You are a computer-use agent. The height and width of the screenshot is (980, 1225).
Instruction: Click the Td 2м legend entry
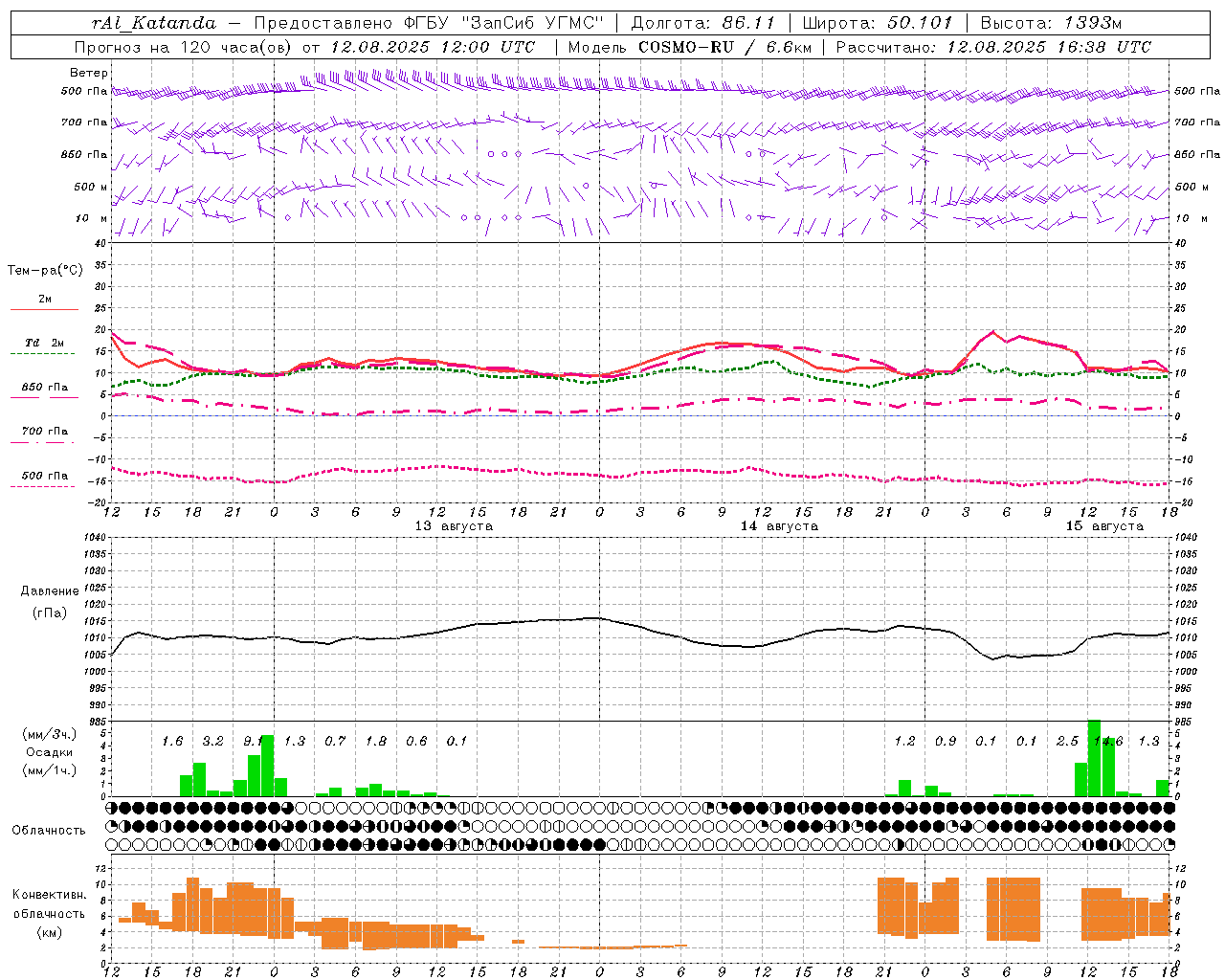point(45,343)
